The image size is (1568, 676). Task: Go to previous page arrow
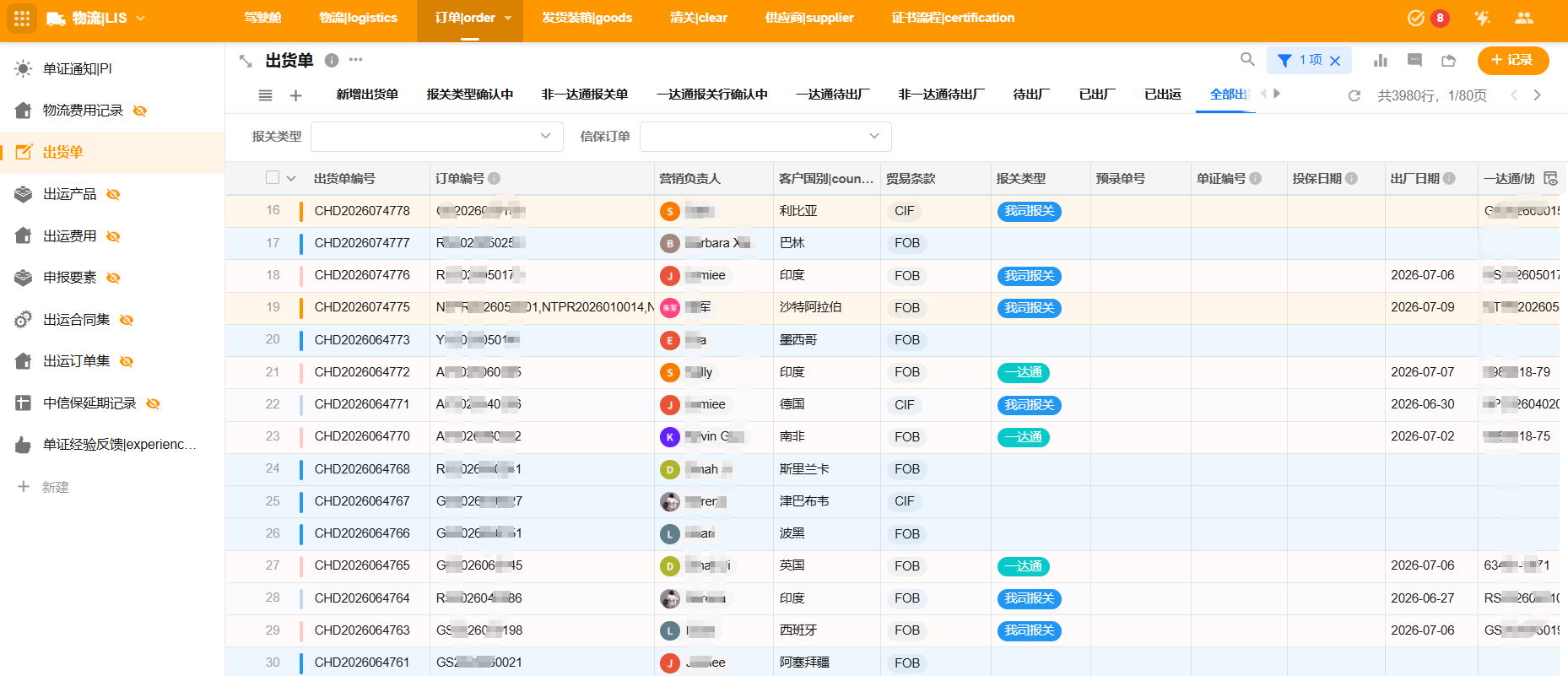tap(1514, 95)
